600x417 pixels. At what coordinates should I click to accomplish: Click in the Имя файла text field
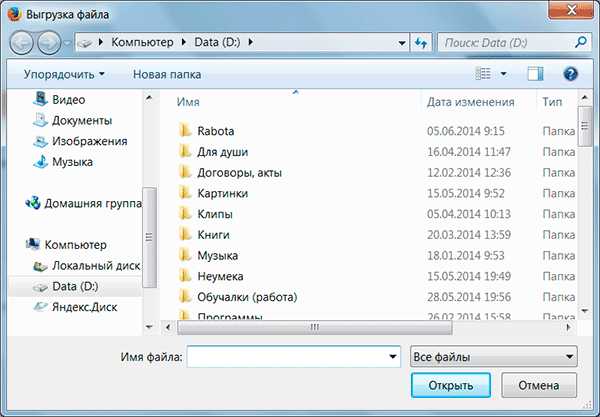tap(286, 356)
